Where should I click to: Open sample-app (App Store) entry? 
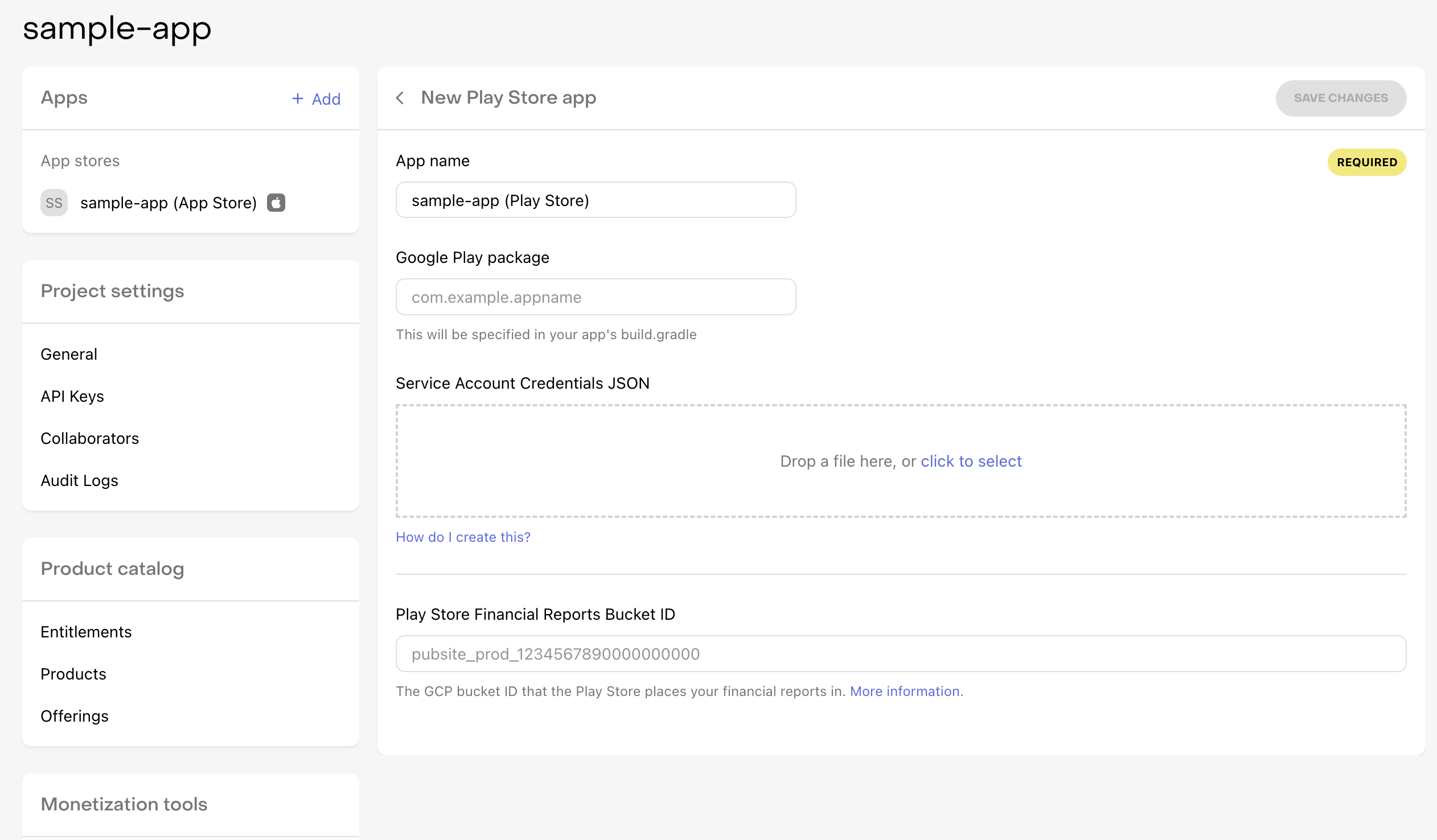point(168,203)
